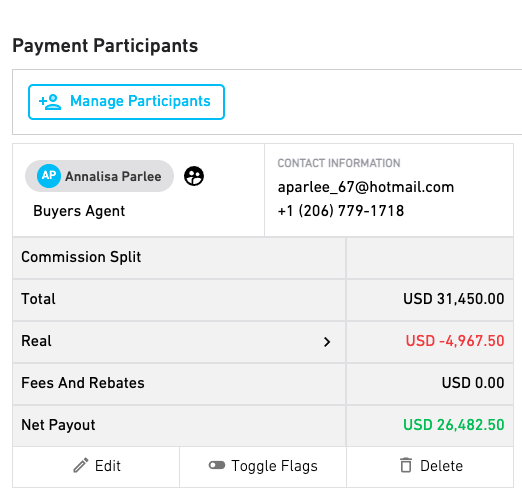
Task: Click the red USD -4,967.50 amount
Action: (x=455, y=341)
